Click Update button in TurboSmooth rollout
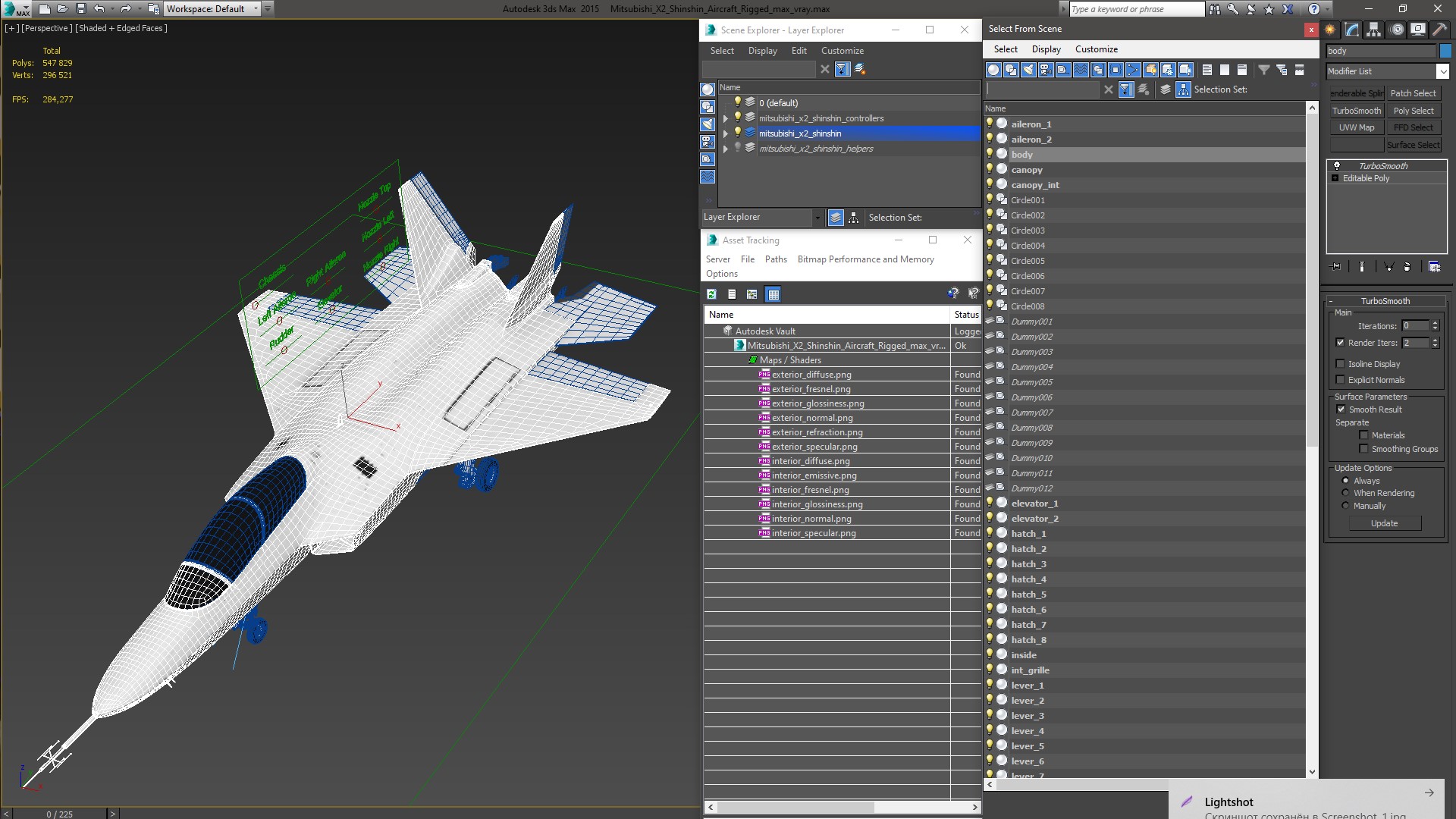 1384,523
